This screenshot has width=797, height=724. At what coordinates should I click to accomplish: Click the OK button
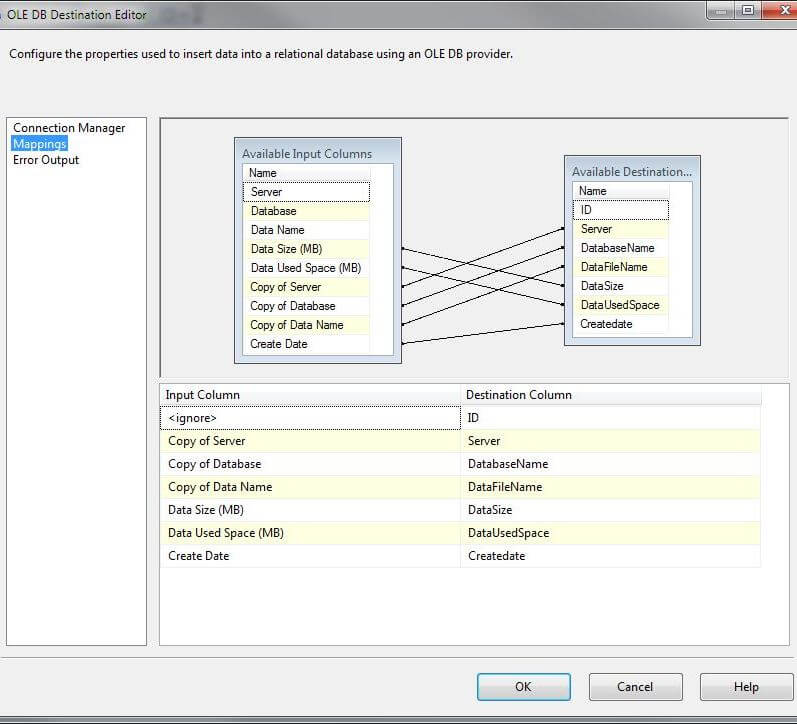pos(524,686)
